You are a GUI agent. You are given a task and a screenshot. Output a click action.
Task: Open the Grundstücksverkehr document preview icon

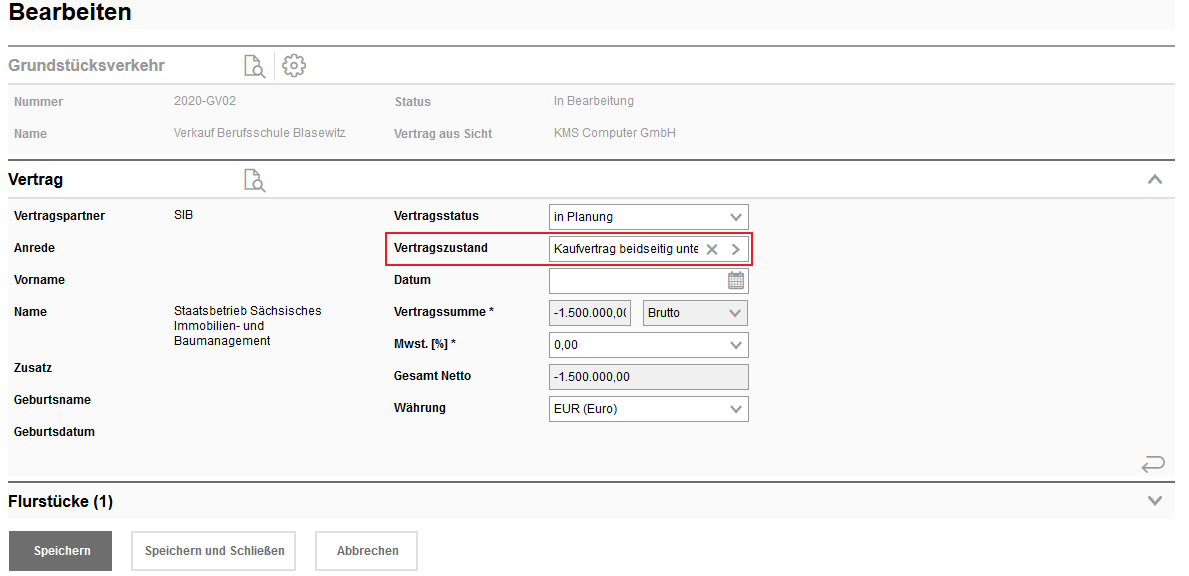click(x=255, y=66)
